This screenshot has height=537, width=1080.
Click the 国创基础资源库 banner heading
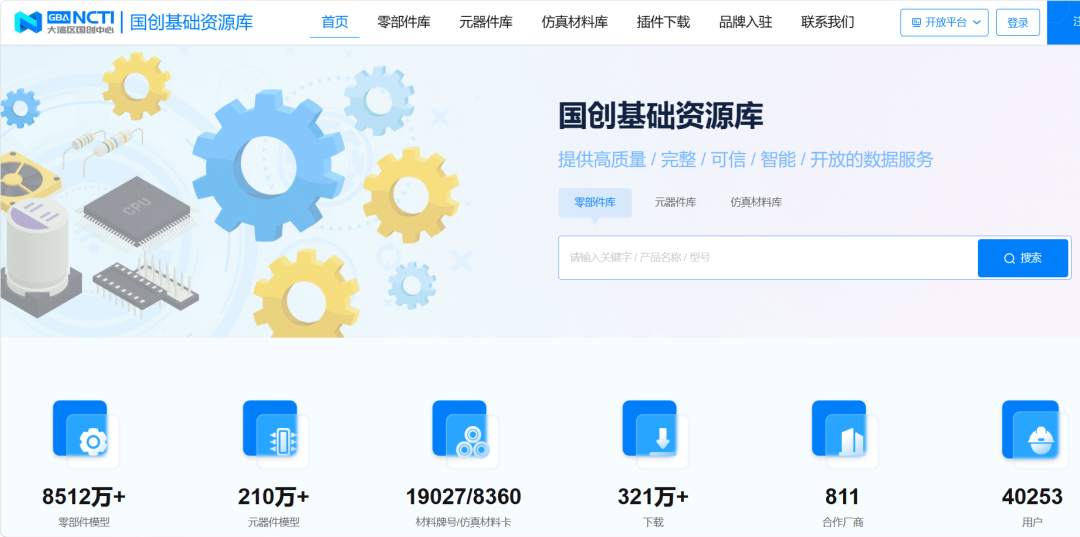pos(661,116)
